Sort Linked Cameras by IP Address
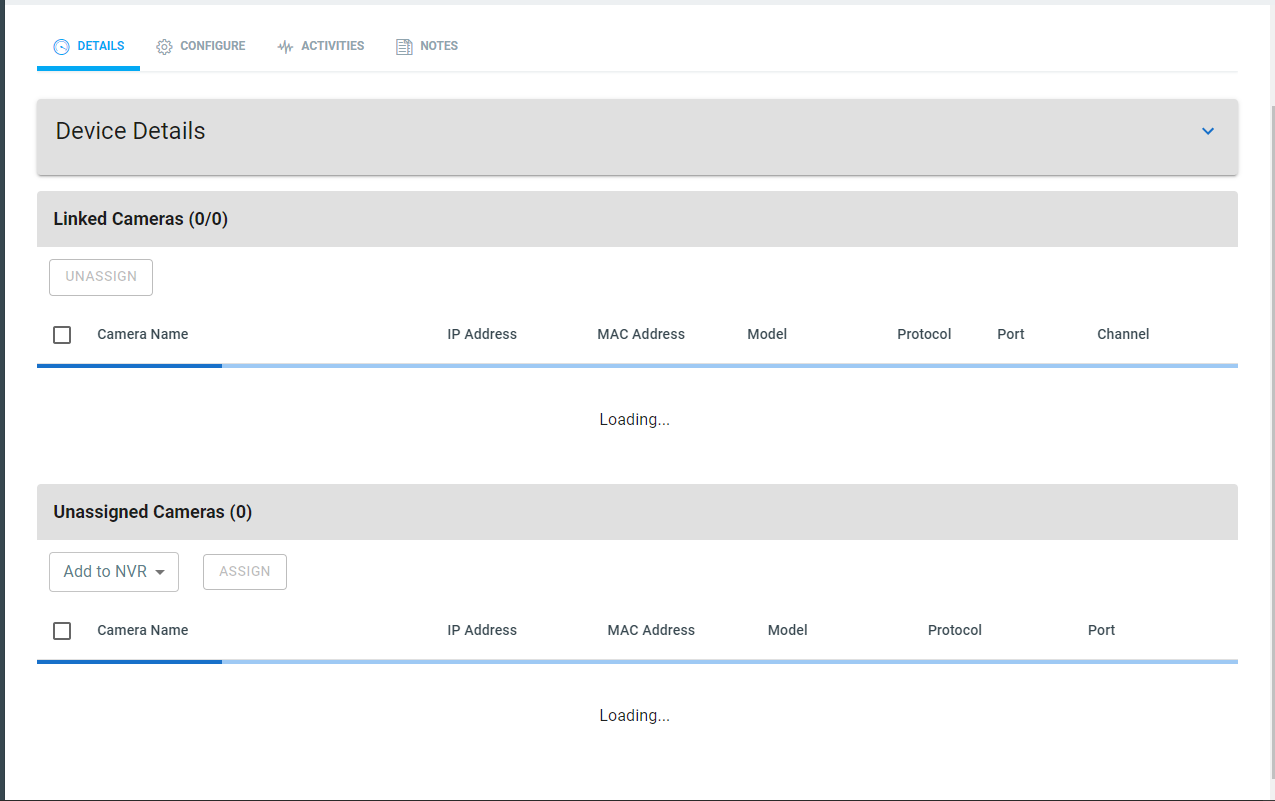 click(482, 334)
